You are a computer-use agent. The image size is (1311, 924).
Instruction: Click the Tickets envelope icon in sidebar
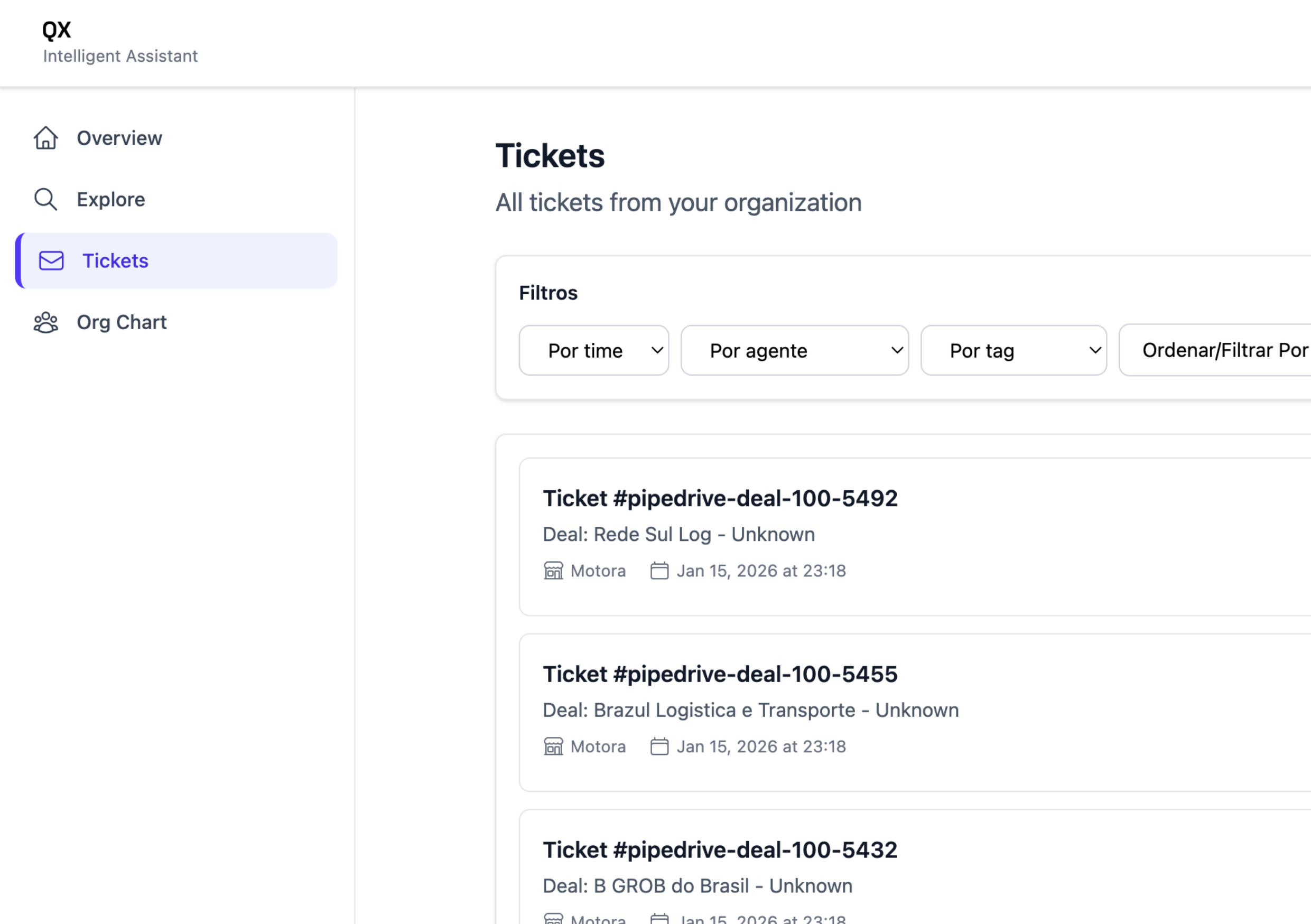(x=51, y=261)
